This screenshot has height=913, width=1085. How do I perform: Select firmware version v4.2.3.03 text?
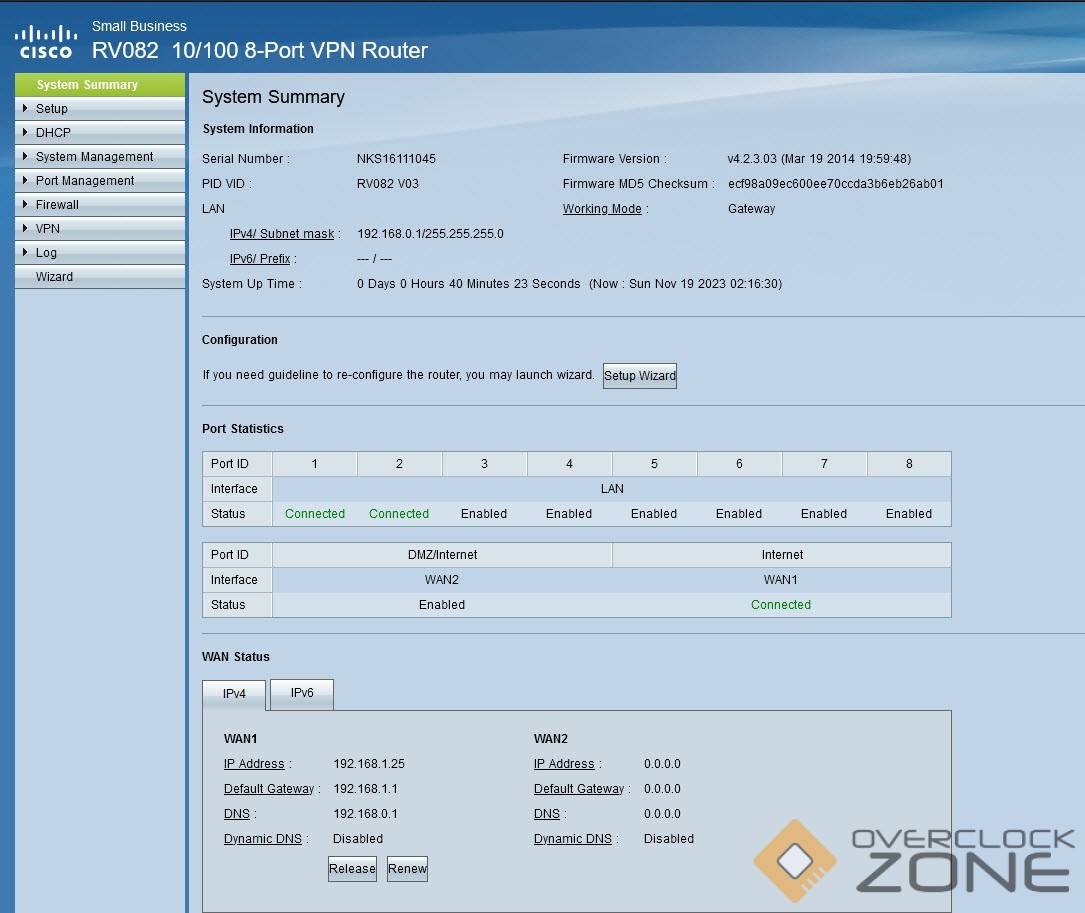point(819,159)
